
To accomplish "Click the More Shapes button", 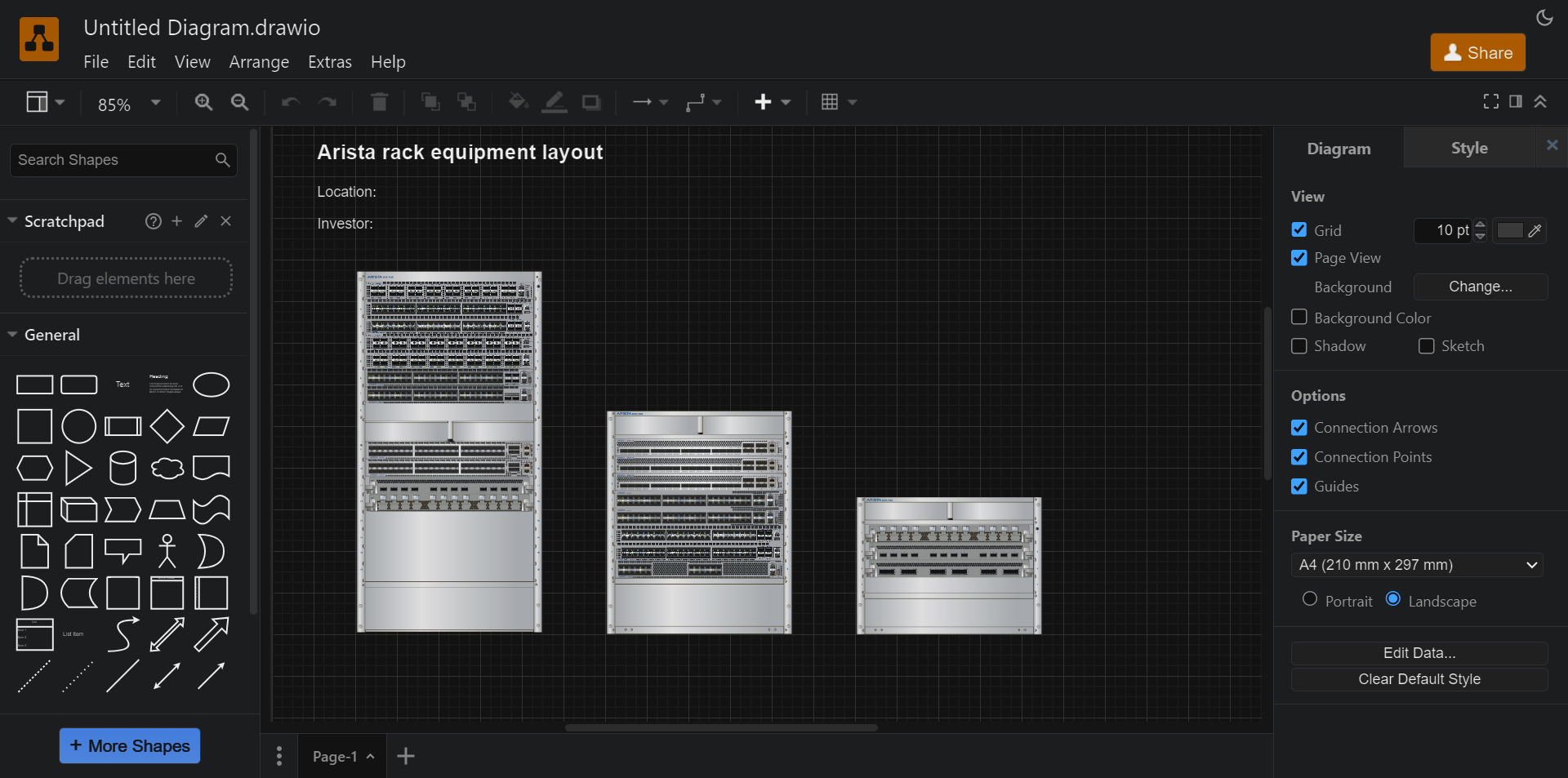I will click(130, 746).
